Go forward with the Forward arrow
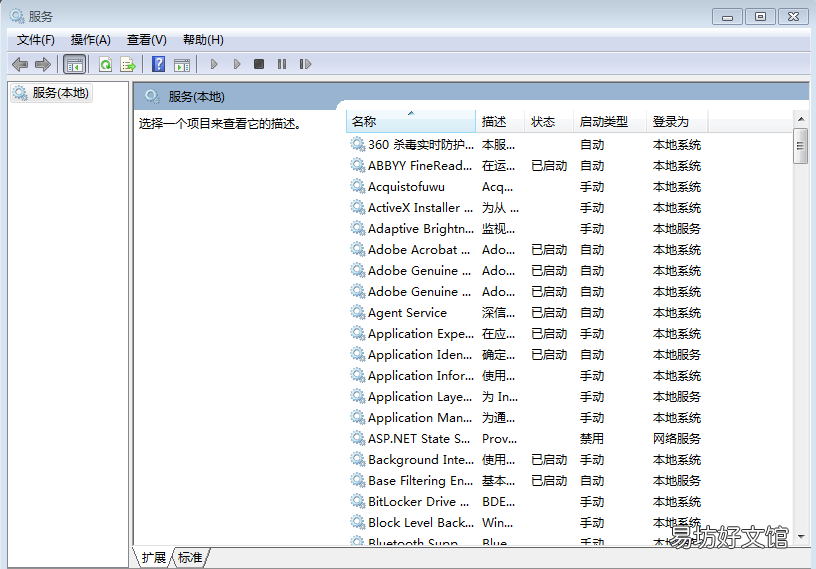The image size is (816, 569). 43,65
